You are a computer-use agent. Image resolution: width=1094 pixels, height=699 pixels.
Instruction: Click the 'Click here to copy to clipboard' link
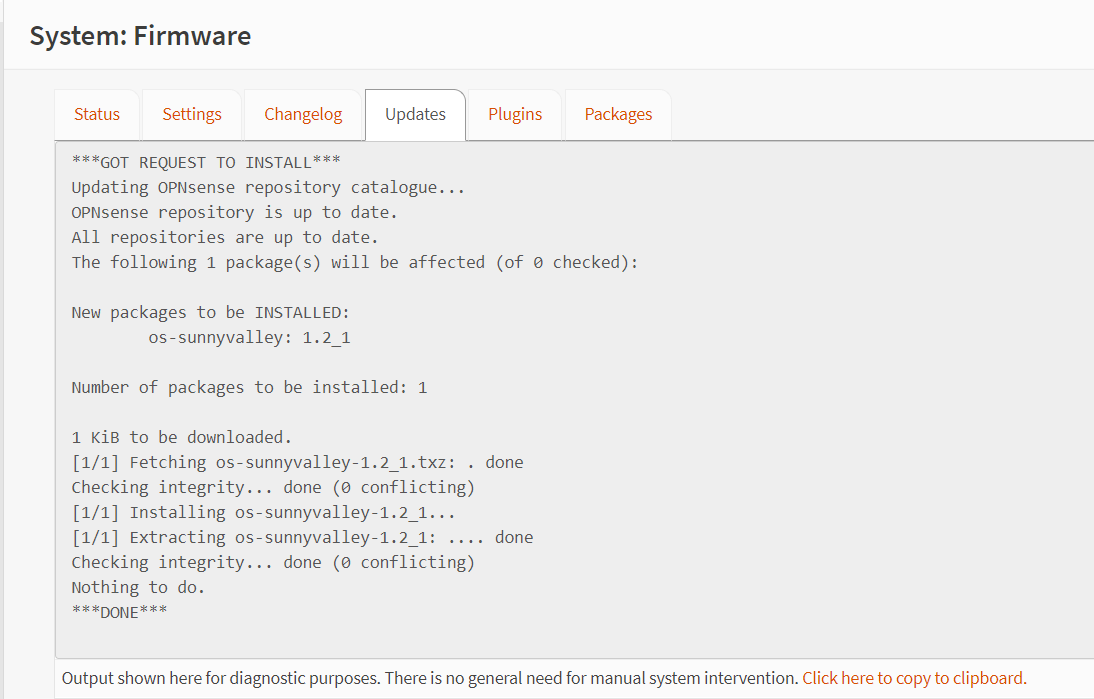914,677
